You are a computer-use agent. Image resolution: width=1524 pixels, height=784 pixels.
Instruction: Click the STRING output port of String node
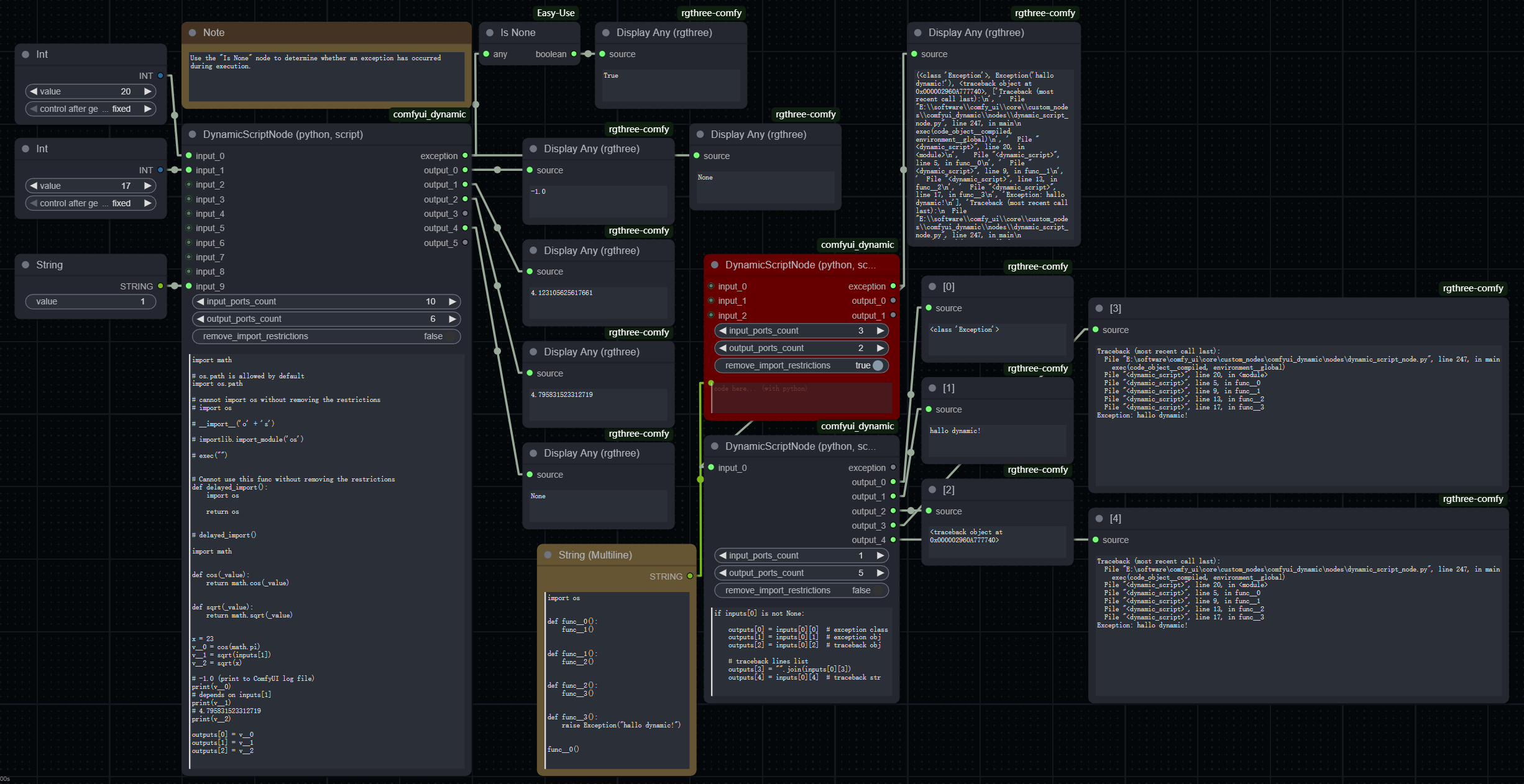[x=160, y=286]
